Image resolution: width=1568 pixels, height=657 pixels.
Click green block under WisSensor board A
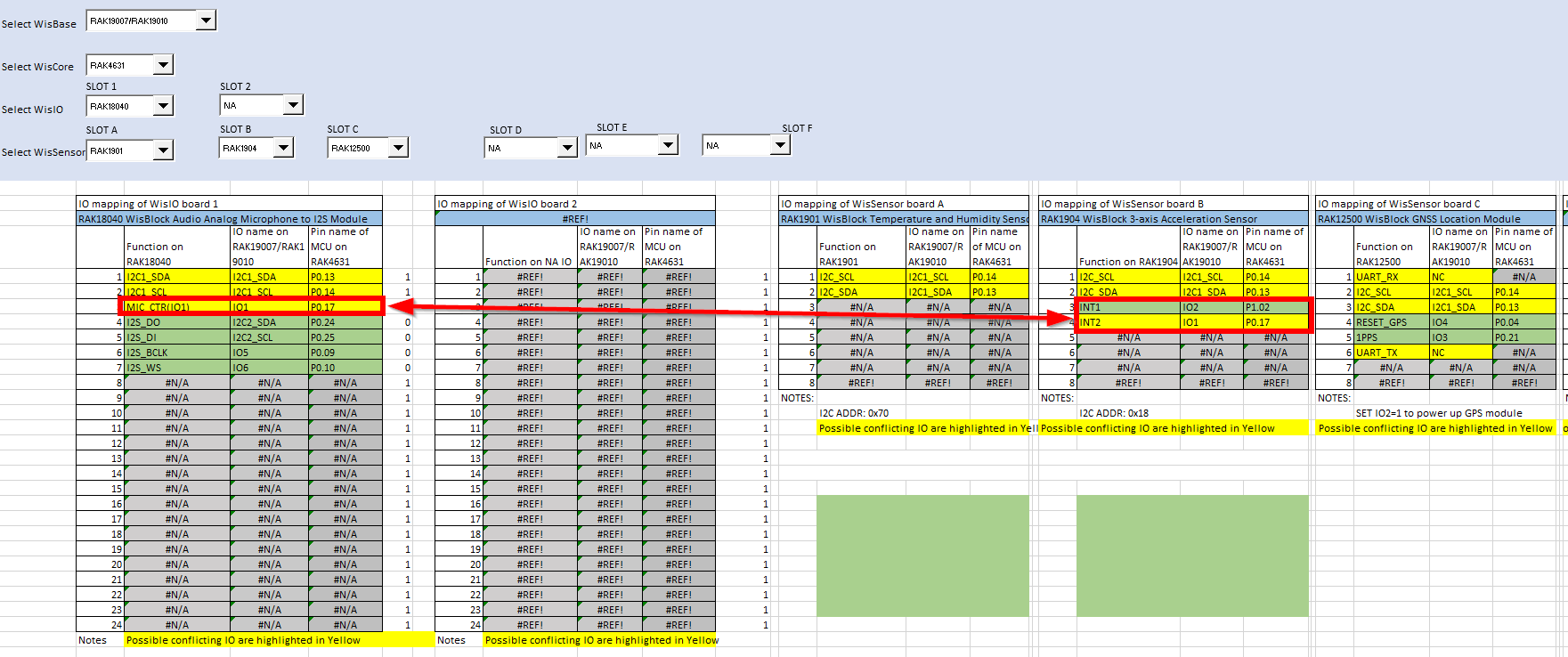[x=922, y=556]
